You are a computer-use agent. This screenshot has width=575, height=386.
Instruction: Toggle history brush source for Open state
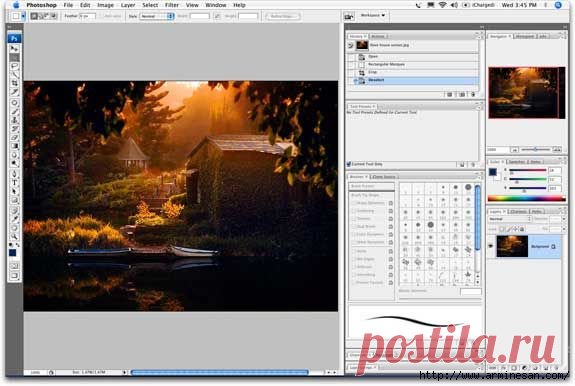coord(351,56)
